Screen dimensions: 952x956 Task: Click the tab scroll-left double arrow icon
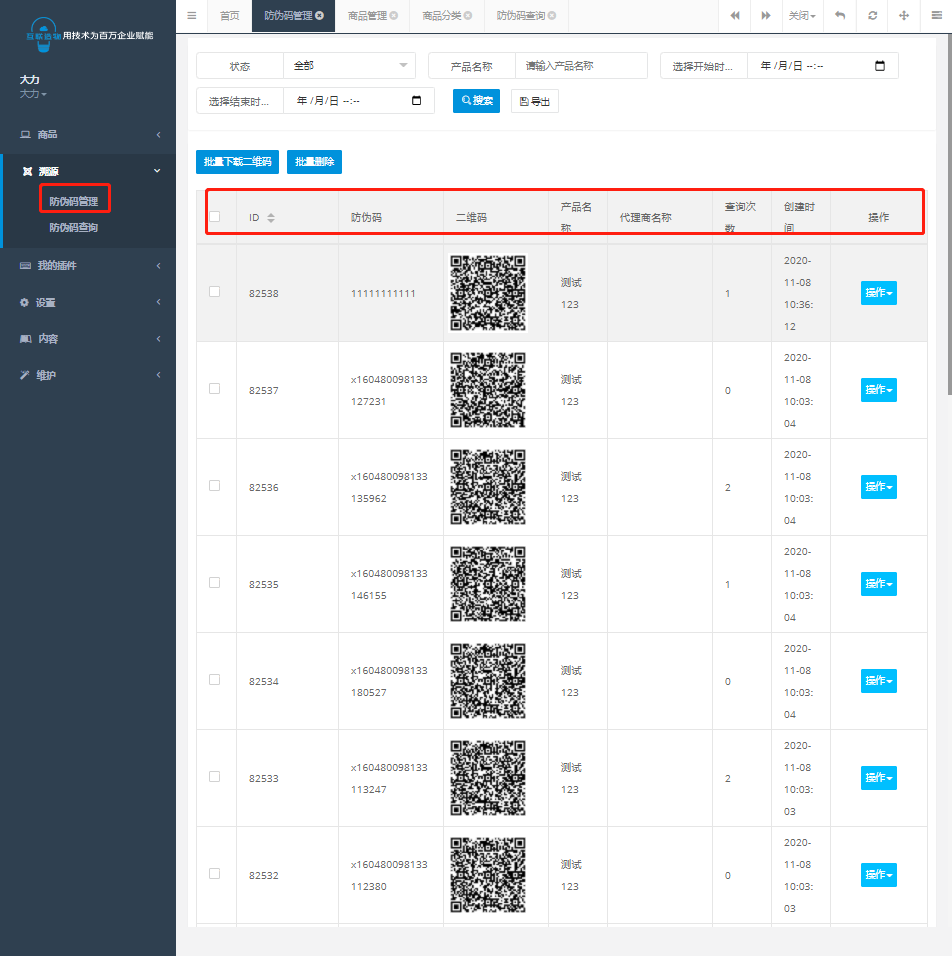[x=735, y=16]
